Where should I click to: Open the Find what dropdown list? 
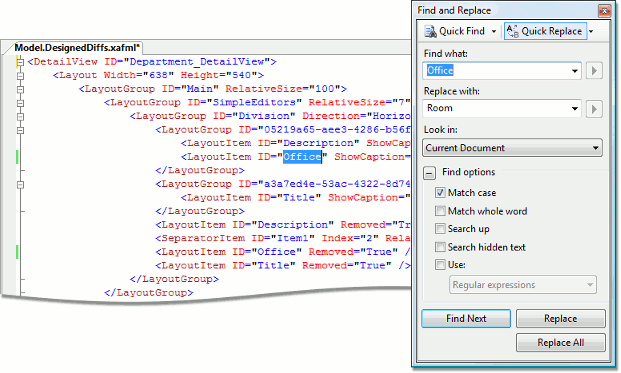tap(574, 71)
